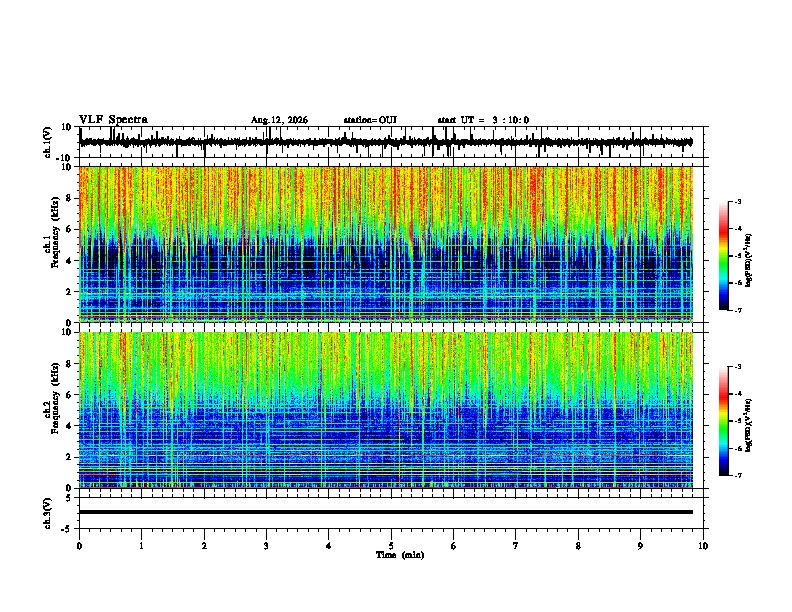Click the ch.2 spectrogram color bar
Screen dimensions: 792x612
724,421
